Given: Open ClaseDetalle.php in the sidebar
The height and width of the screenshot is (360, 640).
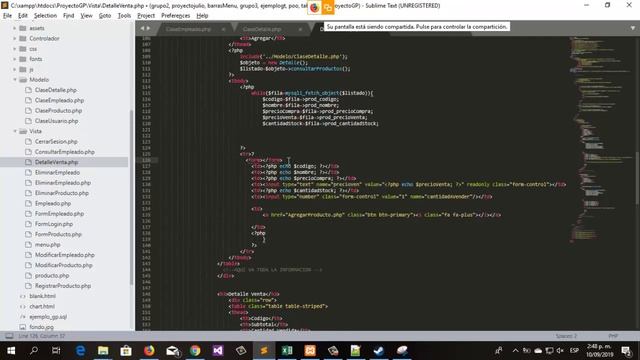Looking at the screenshot, I should pos(56,90).
